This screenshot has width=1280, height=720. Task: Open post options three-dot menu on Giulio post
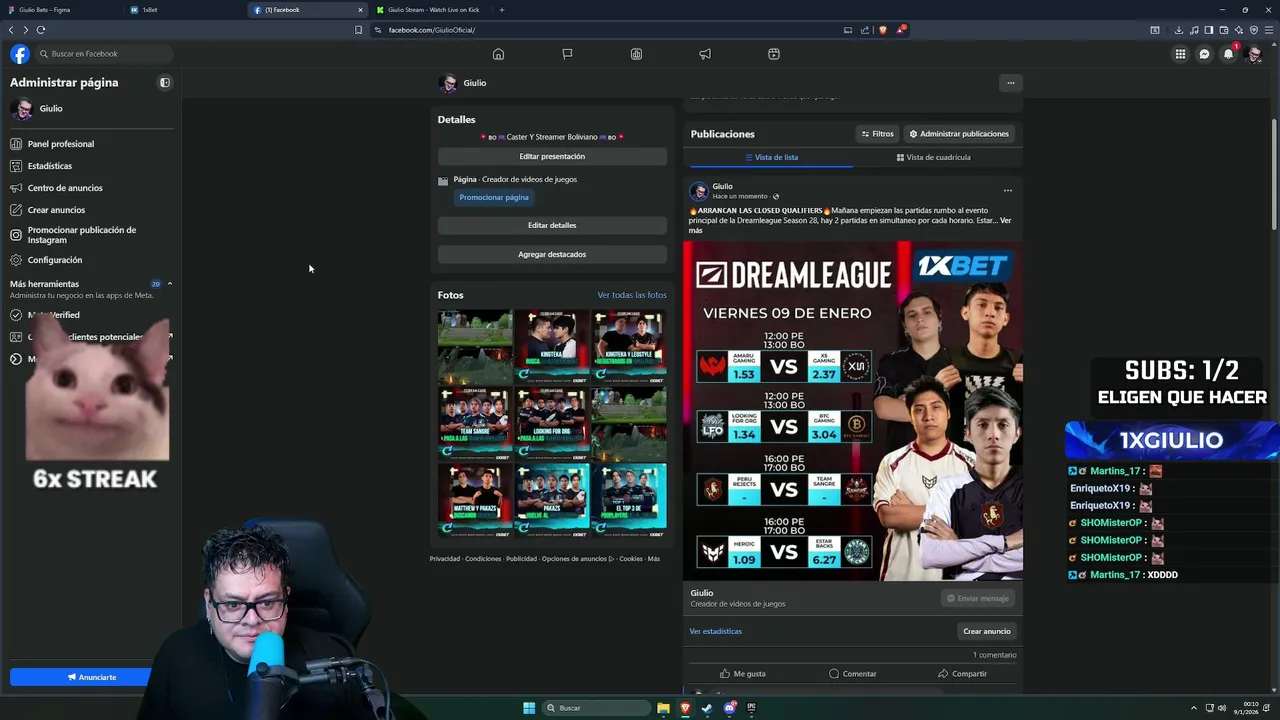(1008, 190)
